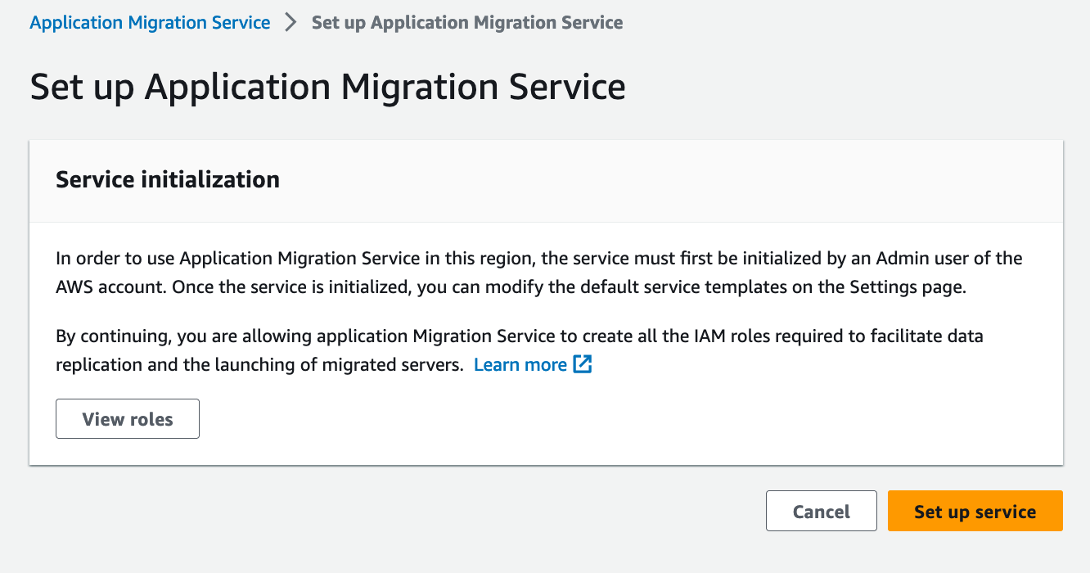This screenshot has width=1091, height=575.
Task: Click the breadcrumb chevron separator icon
Action: [291, 22]
